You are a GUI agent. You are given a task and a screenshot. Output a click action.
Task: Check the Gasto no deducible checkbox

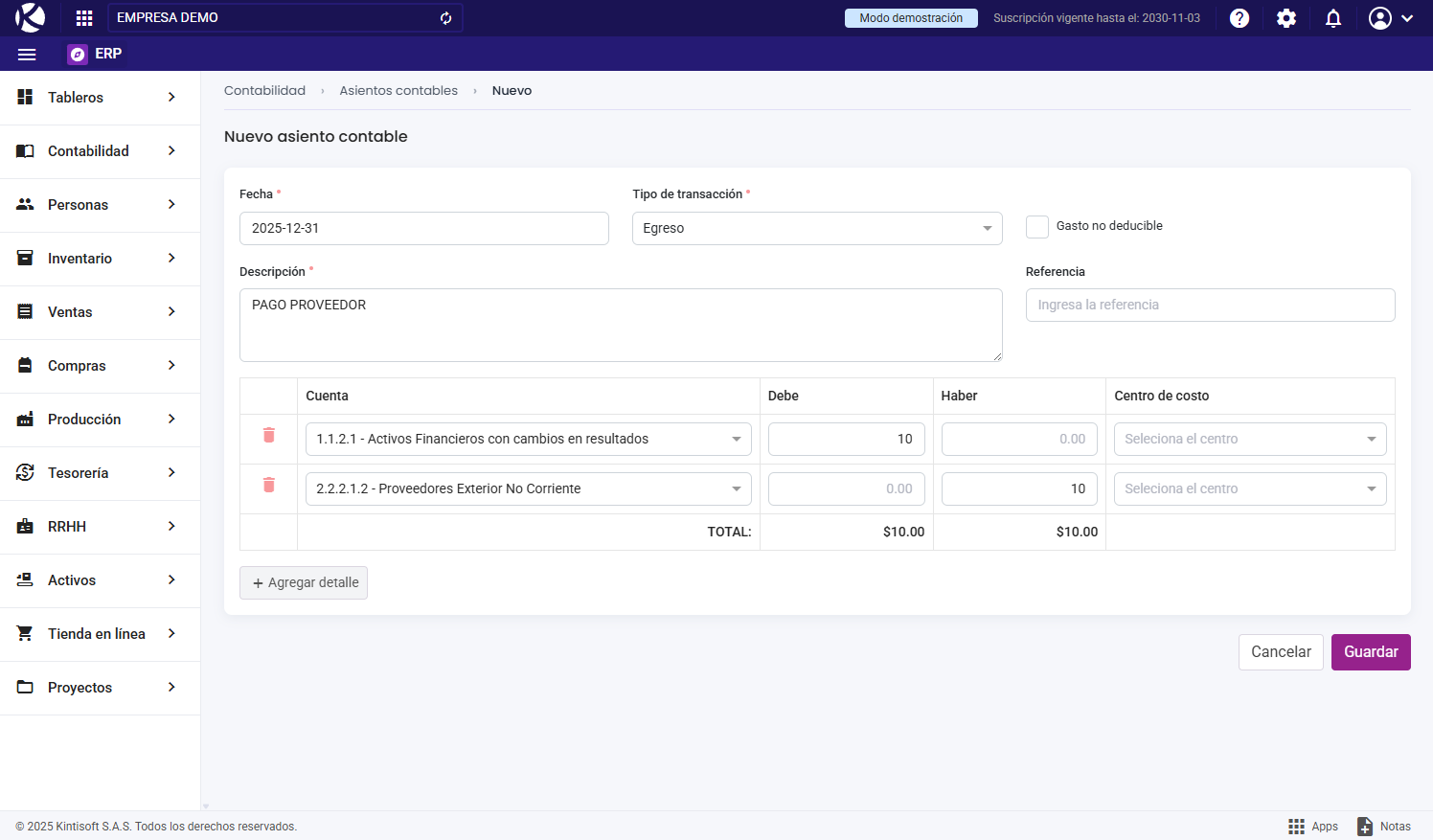pos(1037,227)
